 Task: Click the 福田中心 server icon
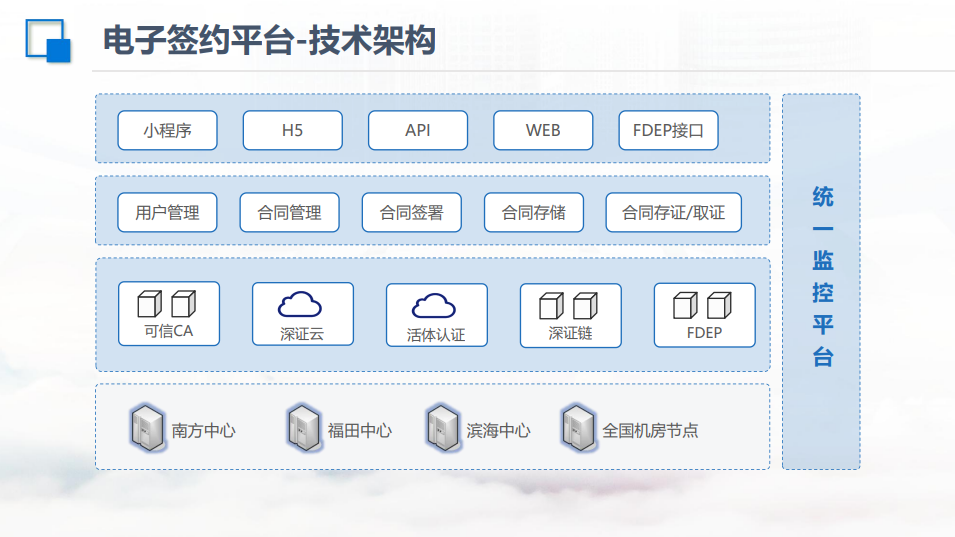(303, 427)
